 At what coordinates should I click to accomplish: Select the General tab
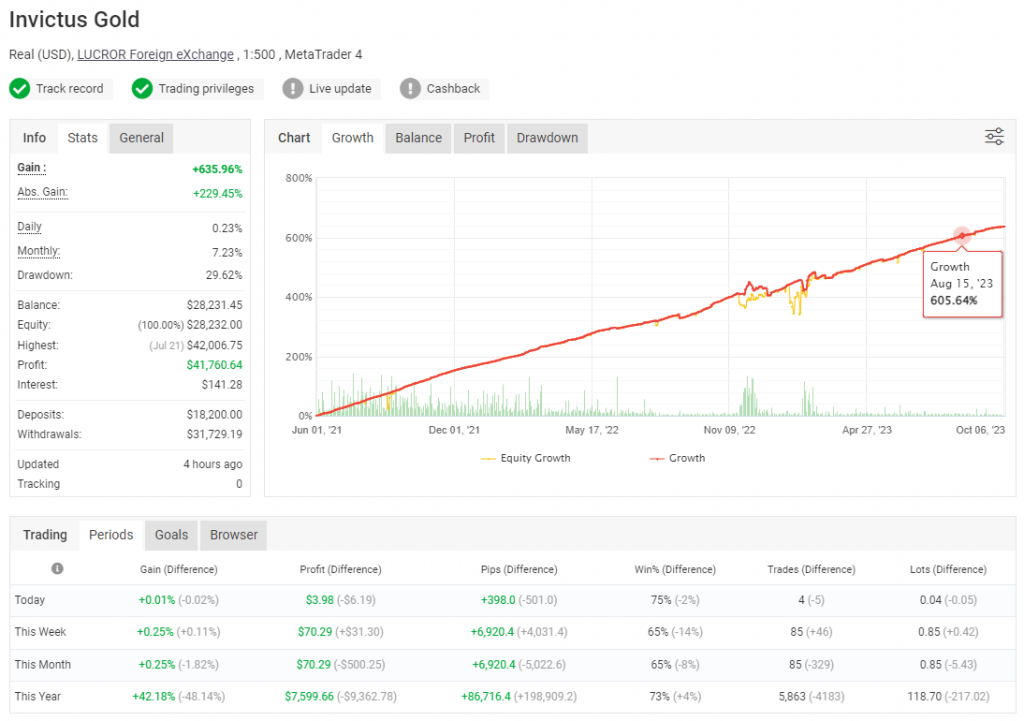coord(140,137)
